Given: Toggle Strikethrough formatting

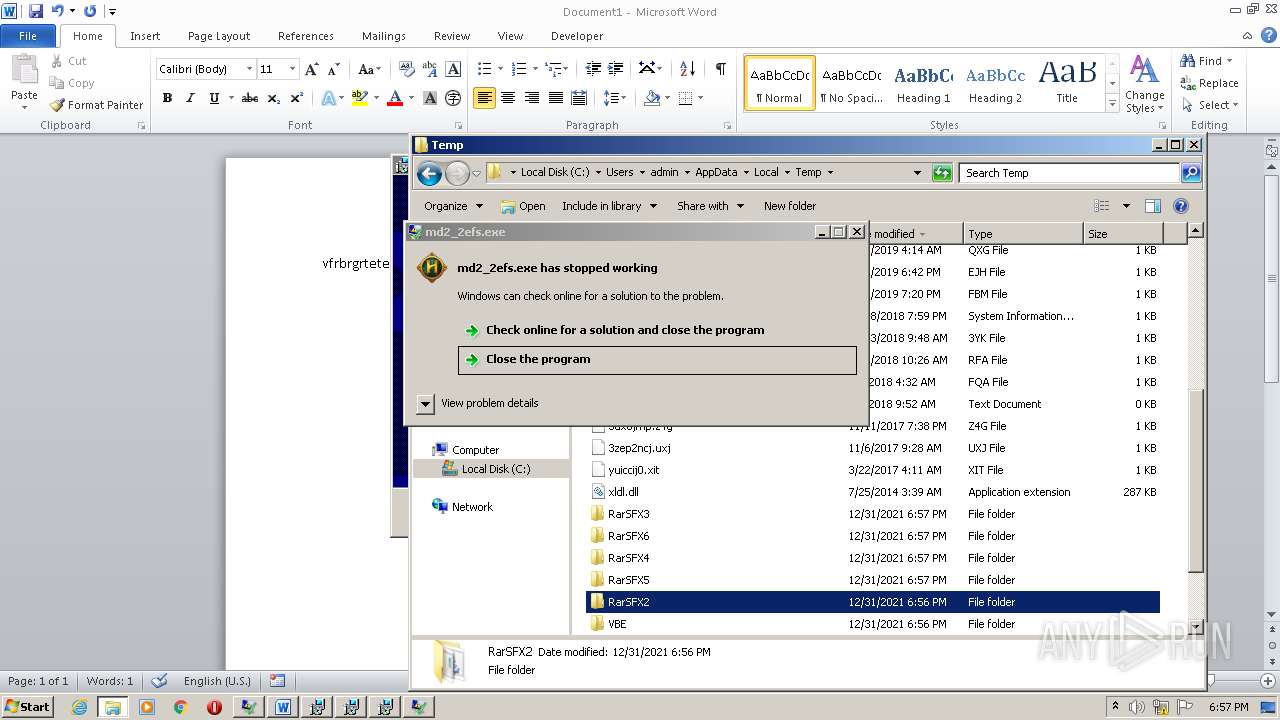Looking at the screenshot, I should point(250,98).
